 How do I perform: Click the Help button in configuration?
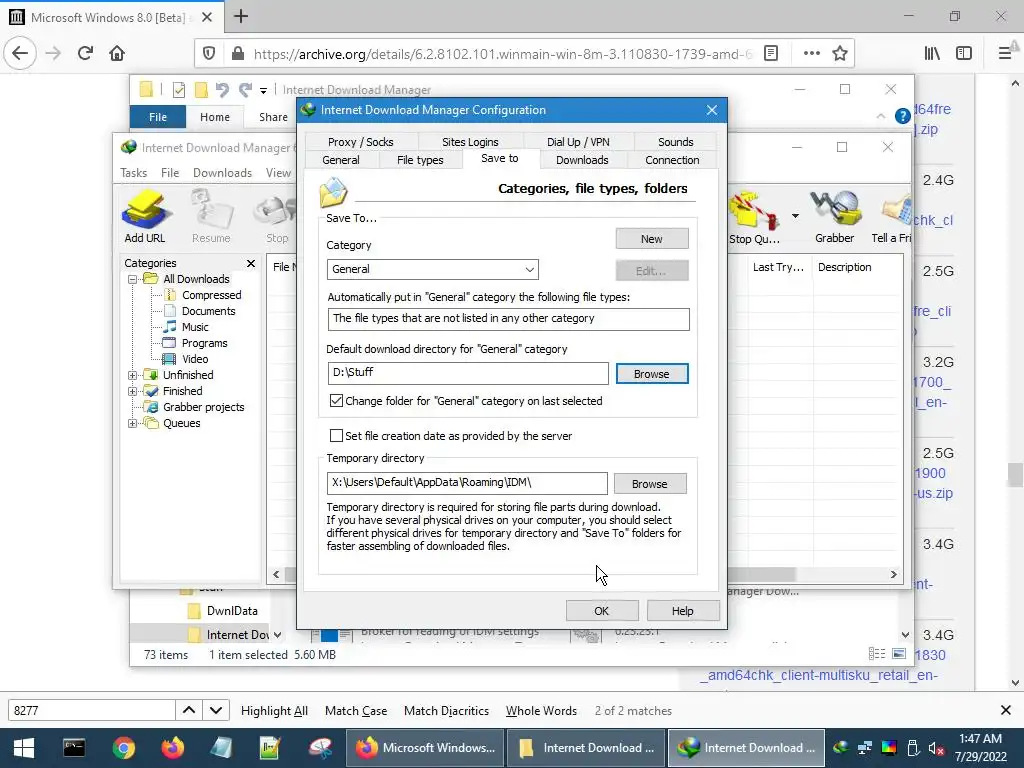click(x=682, y=611)
